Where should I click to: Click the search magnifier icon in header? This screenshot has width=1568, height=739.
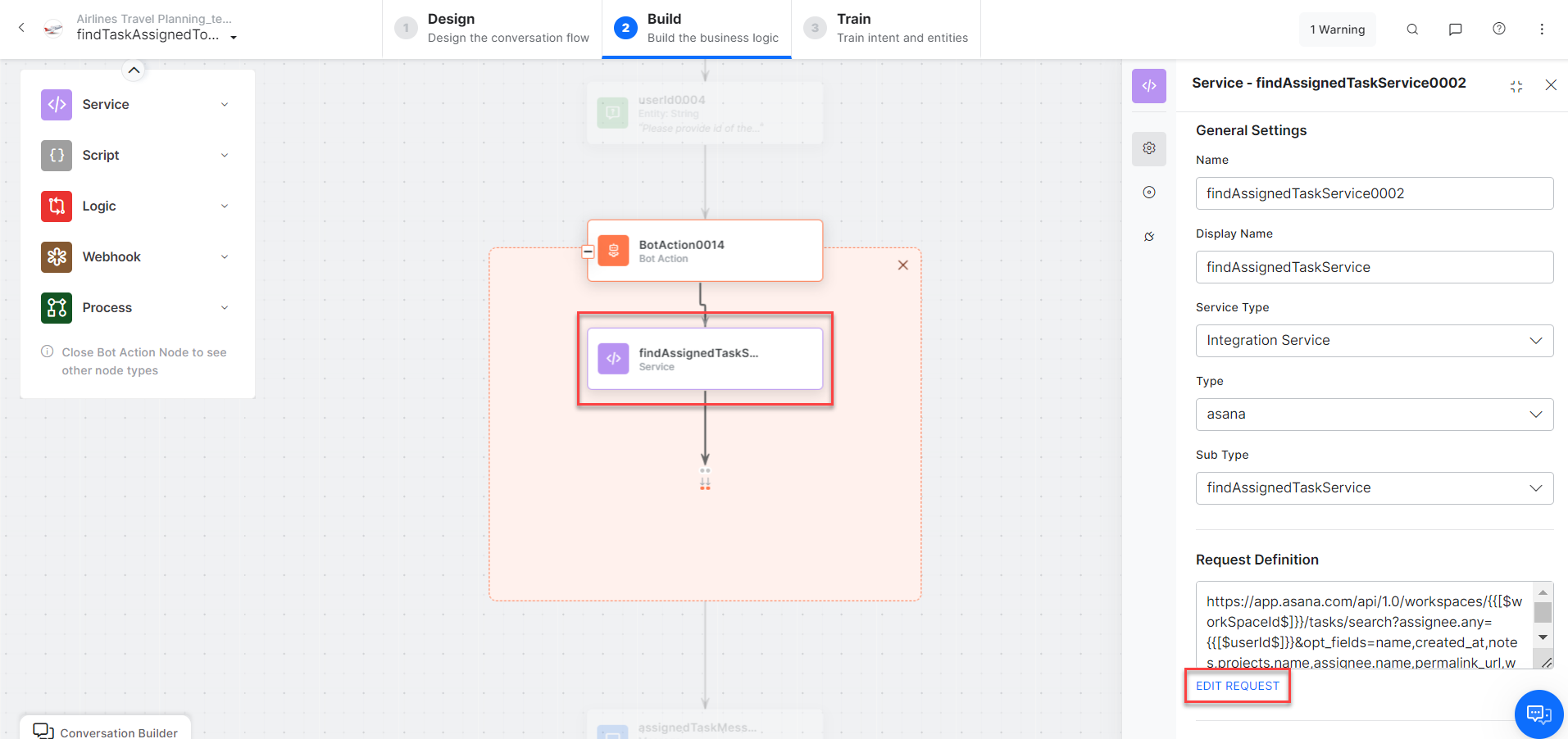pos(1412,29)
